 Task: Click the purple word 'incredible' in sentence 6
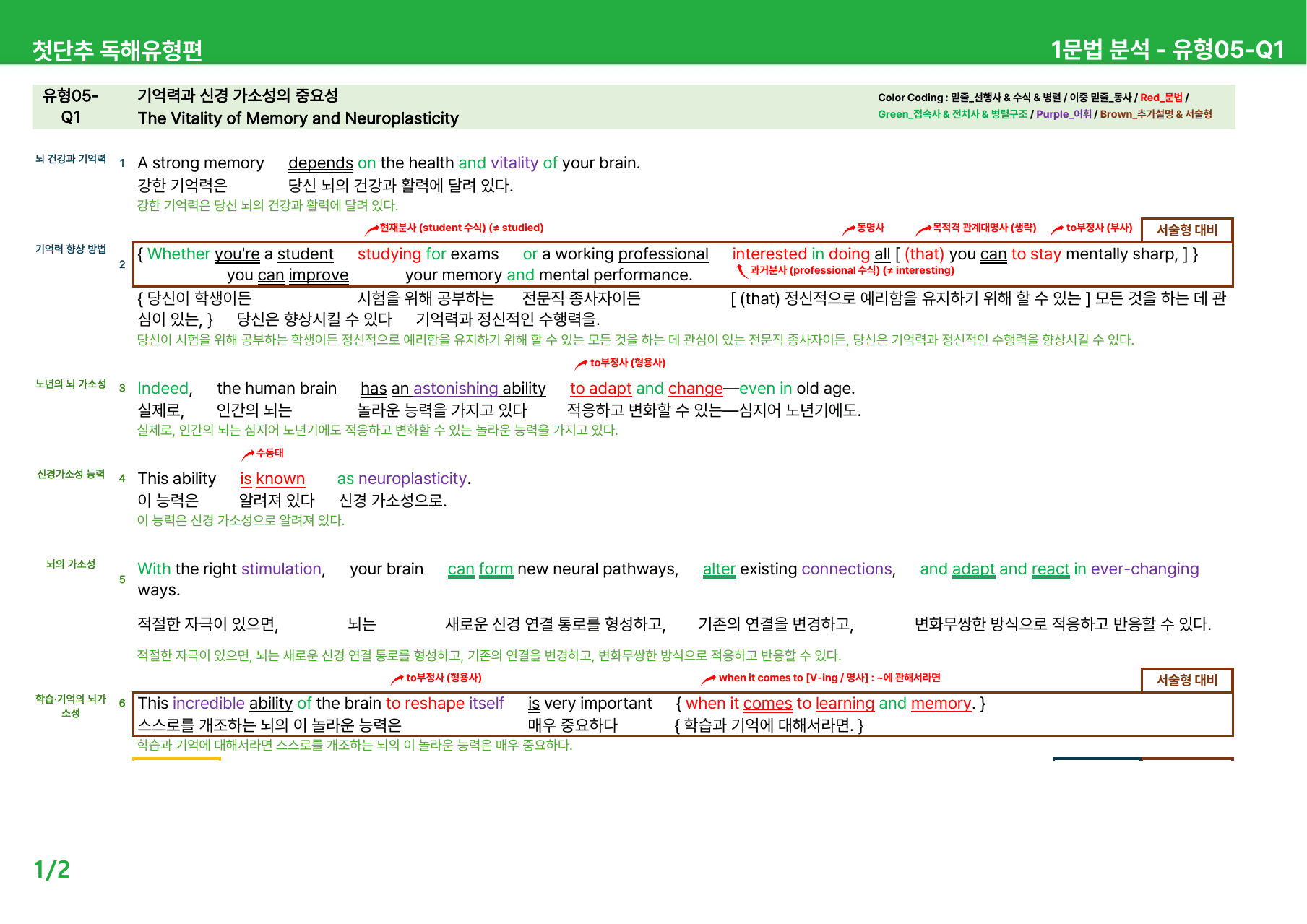pos(209,704)
